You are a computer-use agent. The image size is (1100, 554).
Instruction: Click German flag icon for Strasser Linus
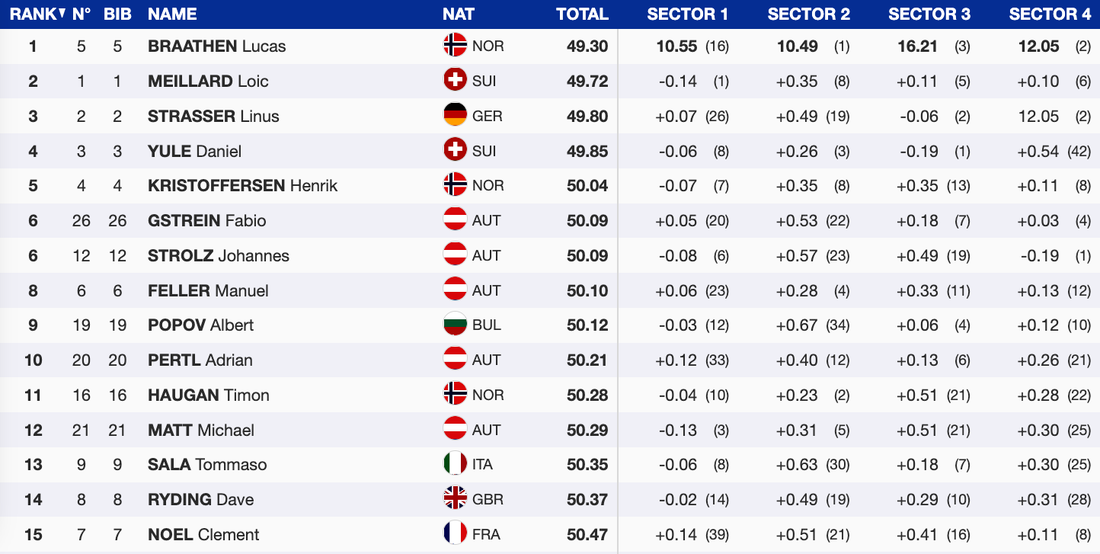455,116
